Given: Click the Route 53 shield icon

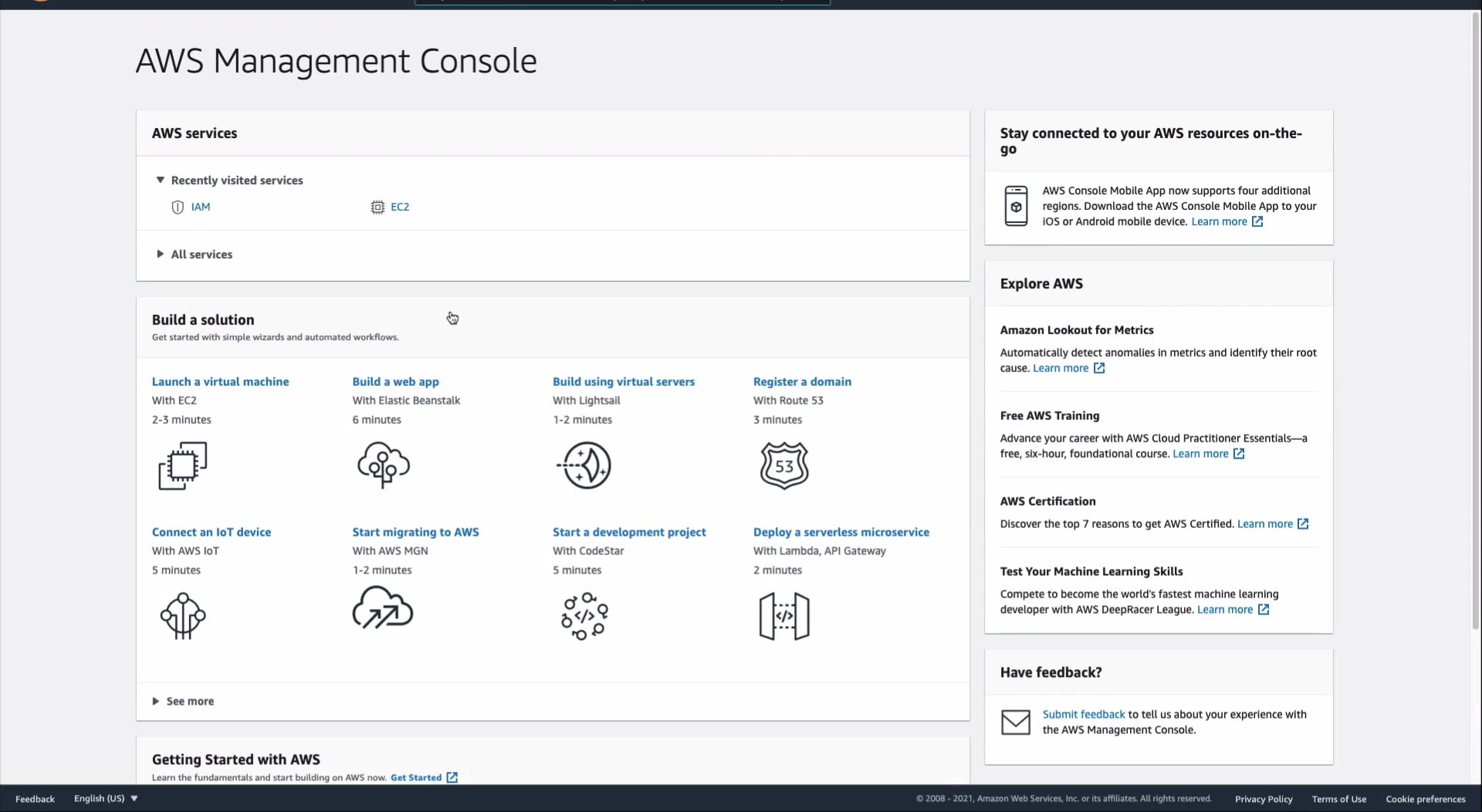Looking at the screenshot, I should [784, 465].
